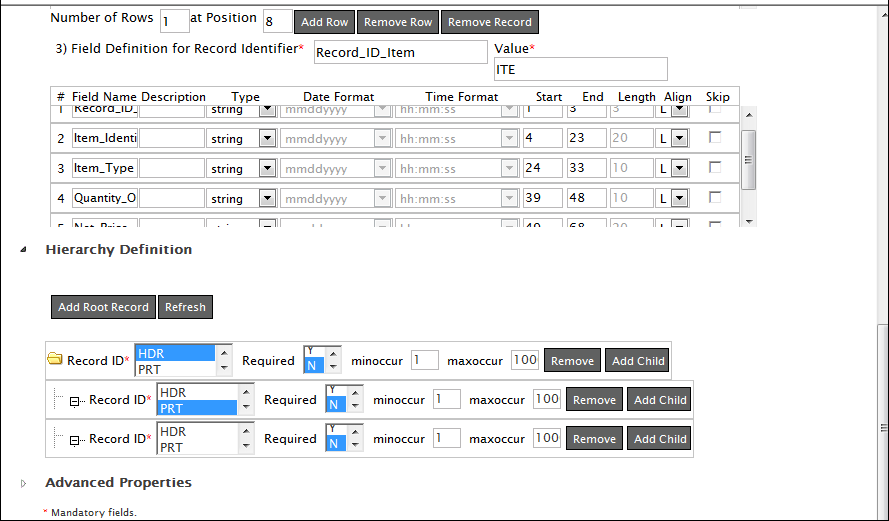
Task: Expand the Advanced Properties section
Action: coord(24,483)
